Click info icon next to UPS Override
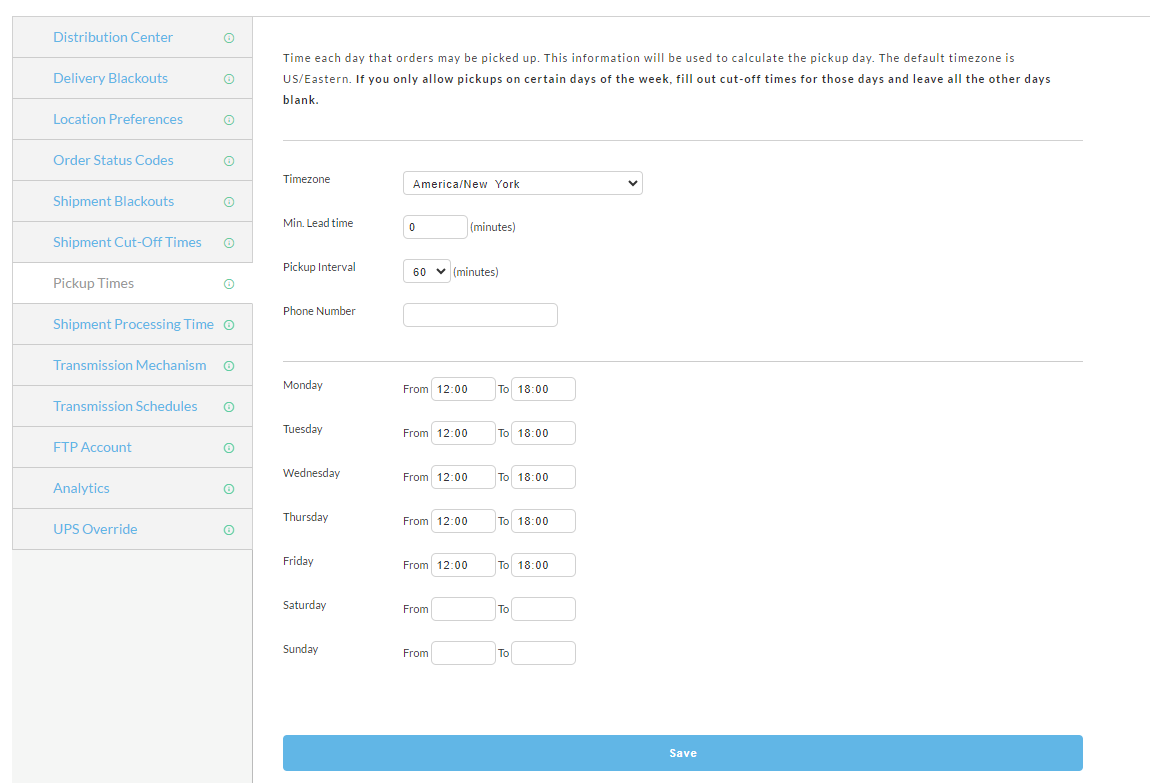Viewport: 1156px width, 783px height. click(229, 530)
